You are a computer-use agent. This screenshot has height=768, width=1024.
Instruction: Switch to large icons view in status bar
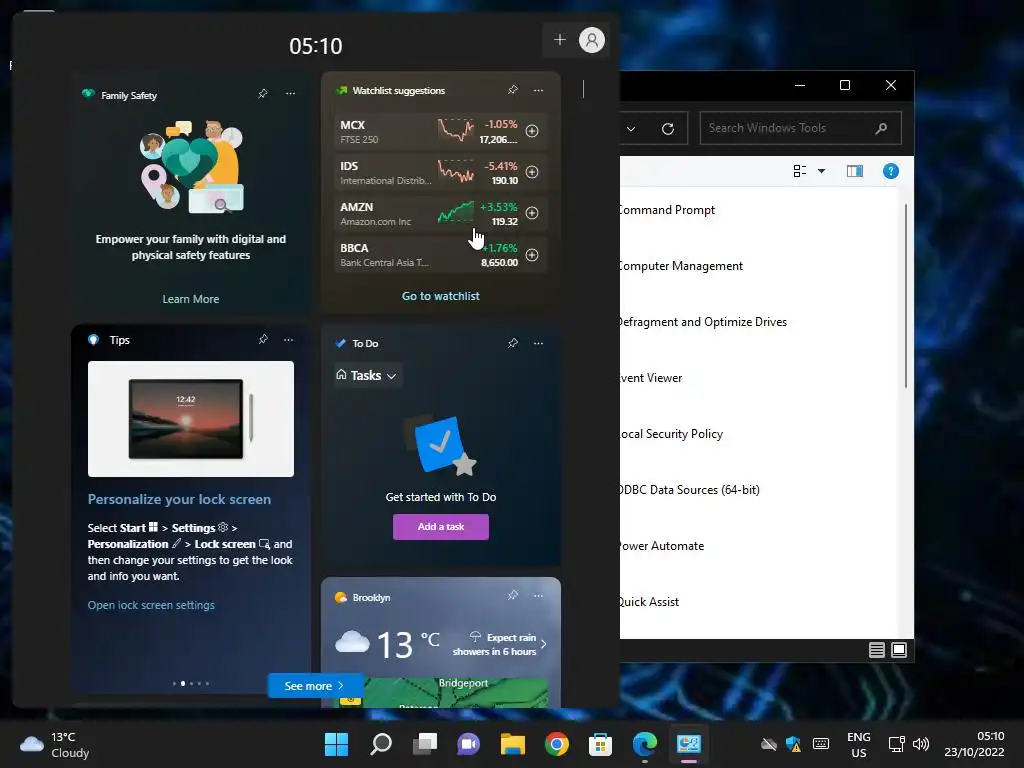coord(899,650)
